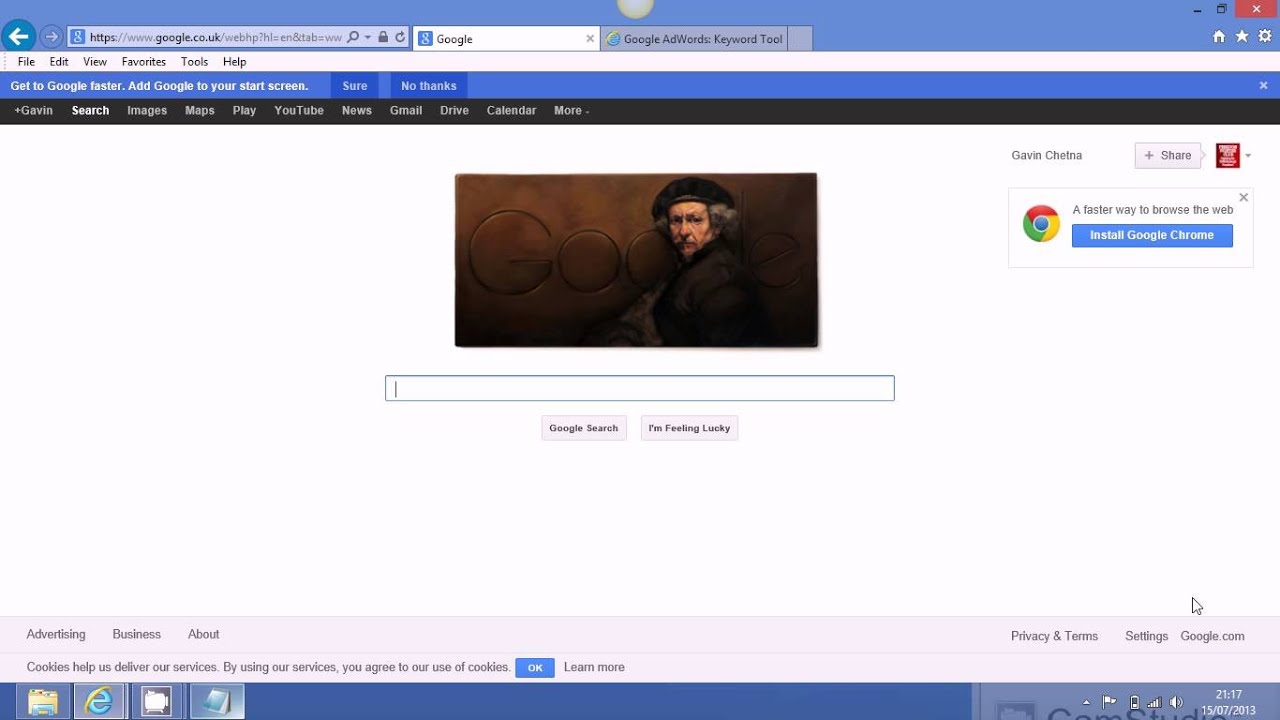The image size is (1280, 720).
Task: Open Calendar from the Google bar
Action: click(x=511, y=111)
